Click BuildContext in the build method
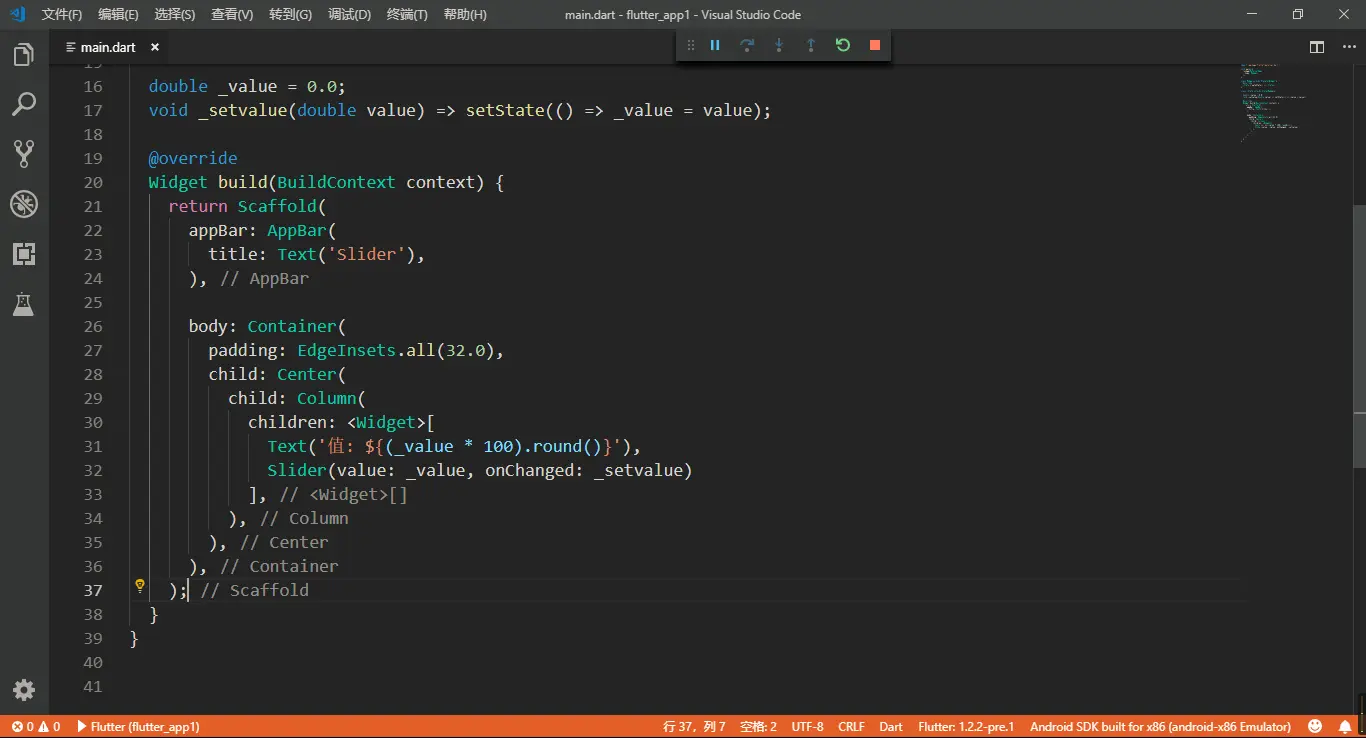This screenshot has height=738, width=1366. [337, 182]
